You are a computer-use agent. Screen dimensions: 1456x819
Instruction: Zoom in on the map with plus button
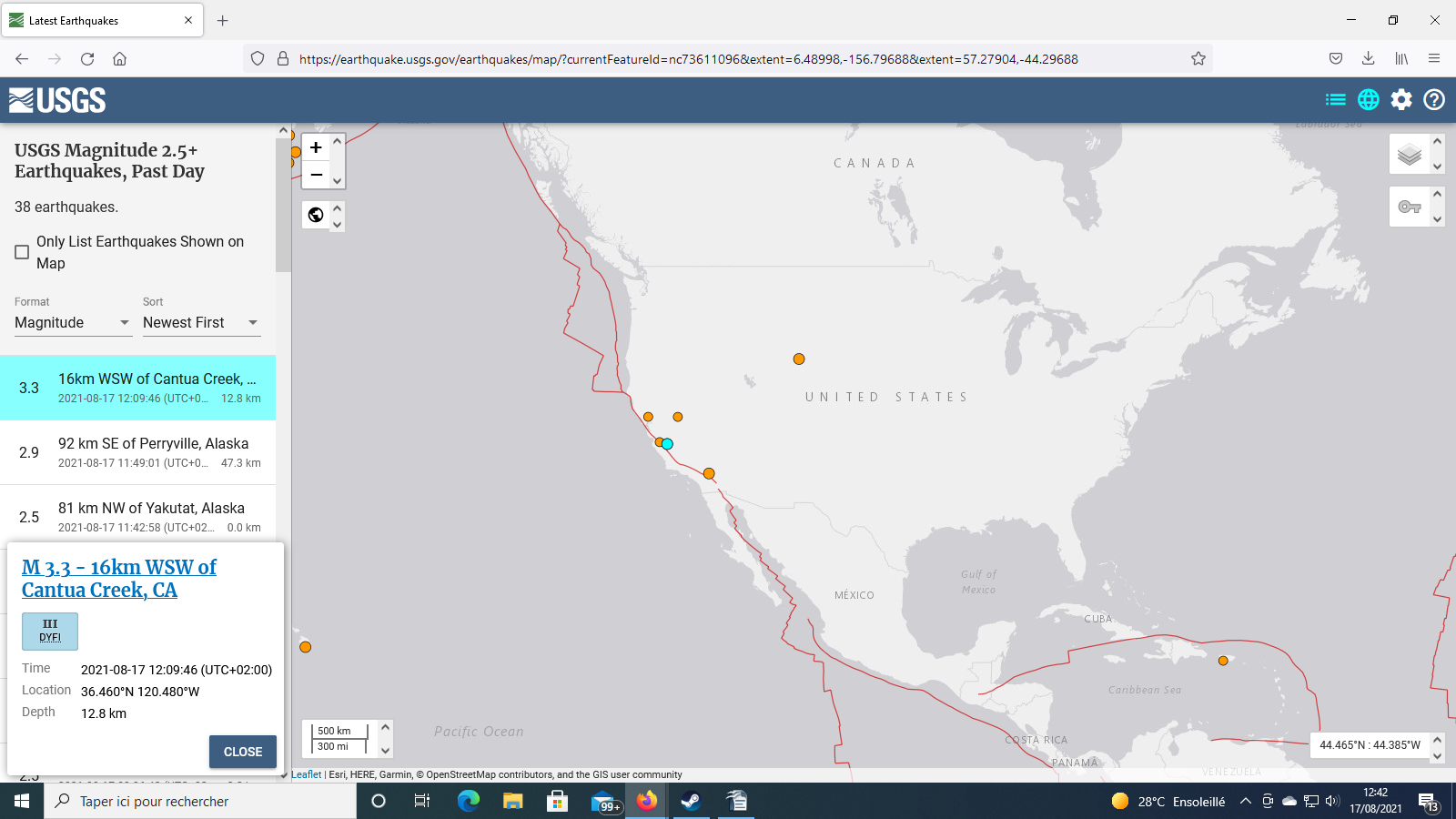316,147
